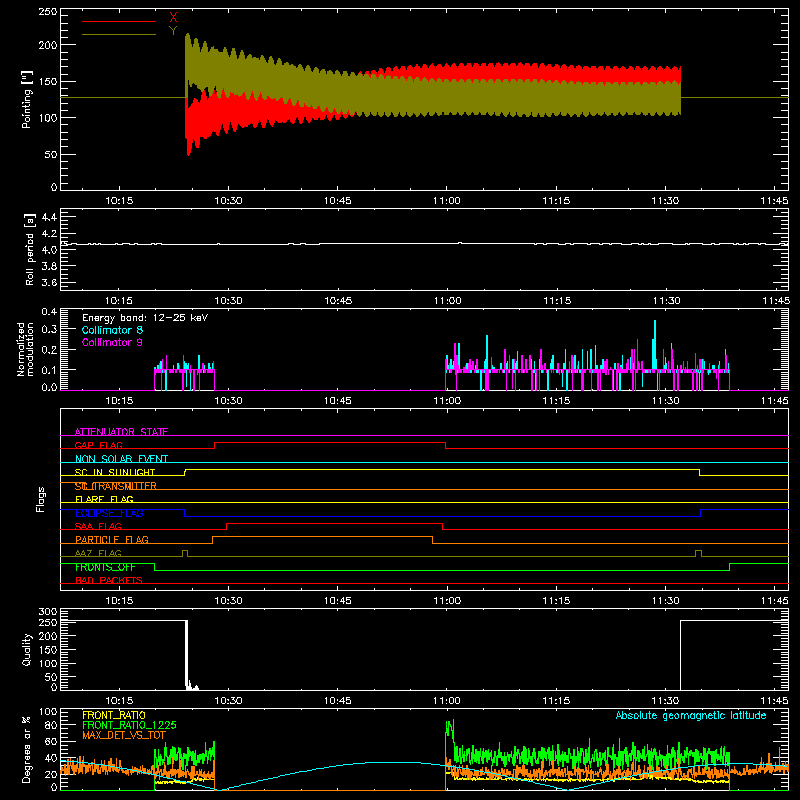The width and height of the screenshot is (800, 800).
Task: Click the NON_SOLAR_EVENT flag label
Action: pyautogui.click(x=121, y=459)
